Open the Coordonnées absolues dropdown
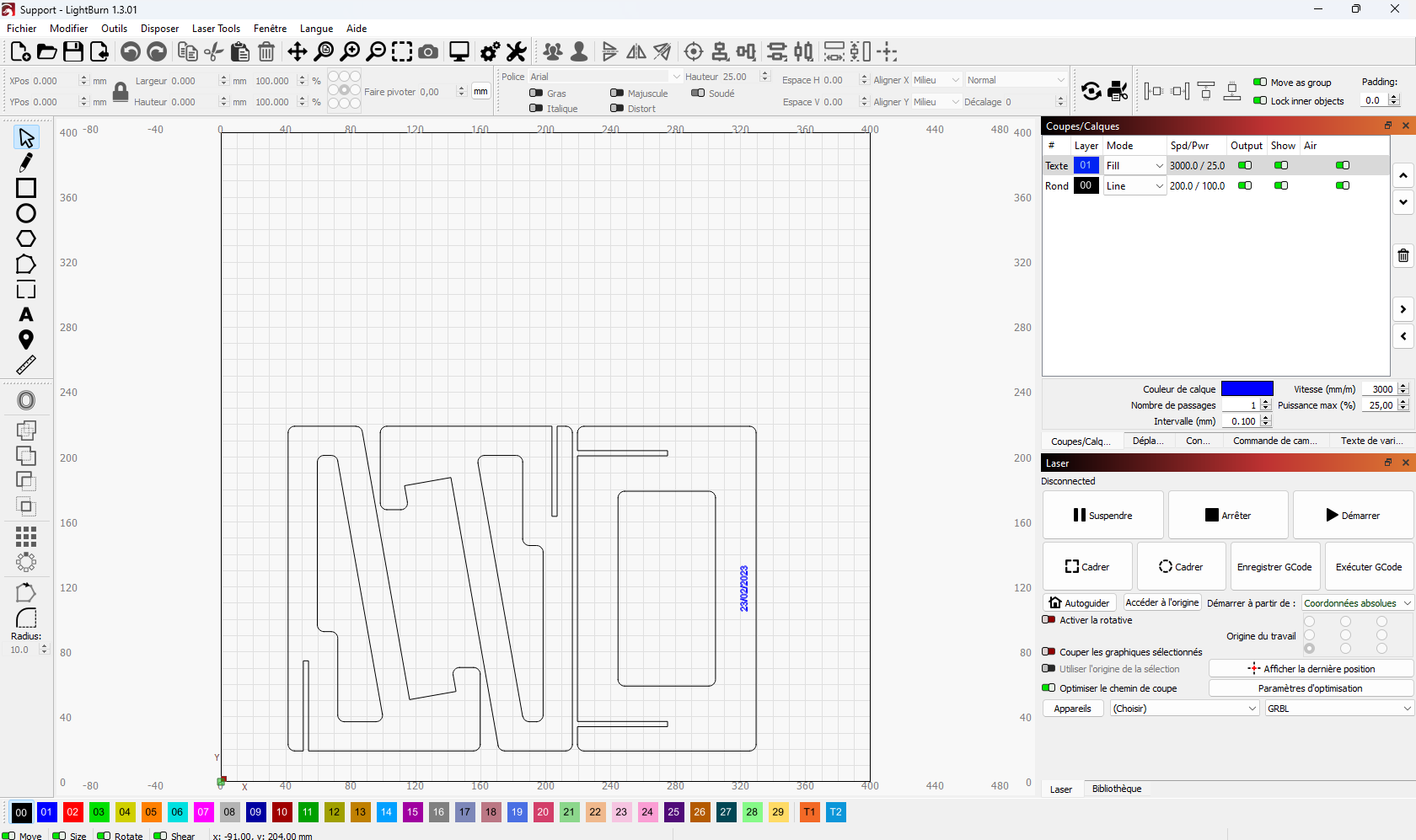Image resolution: width=1416 pixels, height=840 pixels. pos(1356,602)
